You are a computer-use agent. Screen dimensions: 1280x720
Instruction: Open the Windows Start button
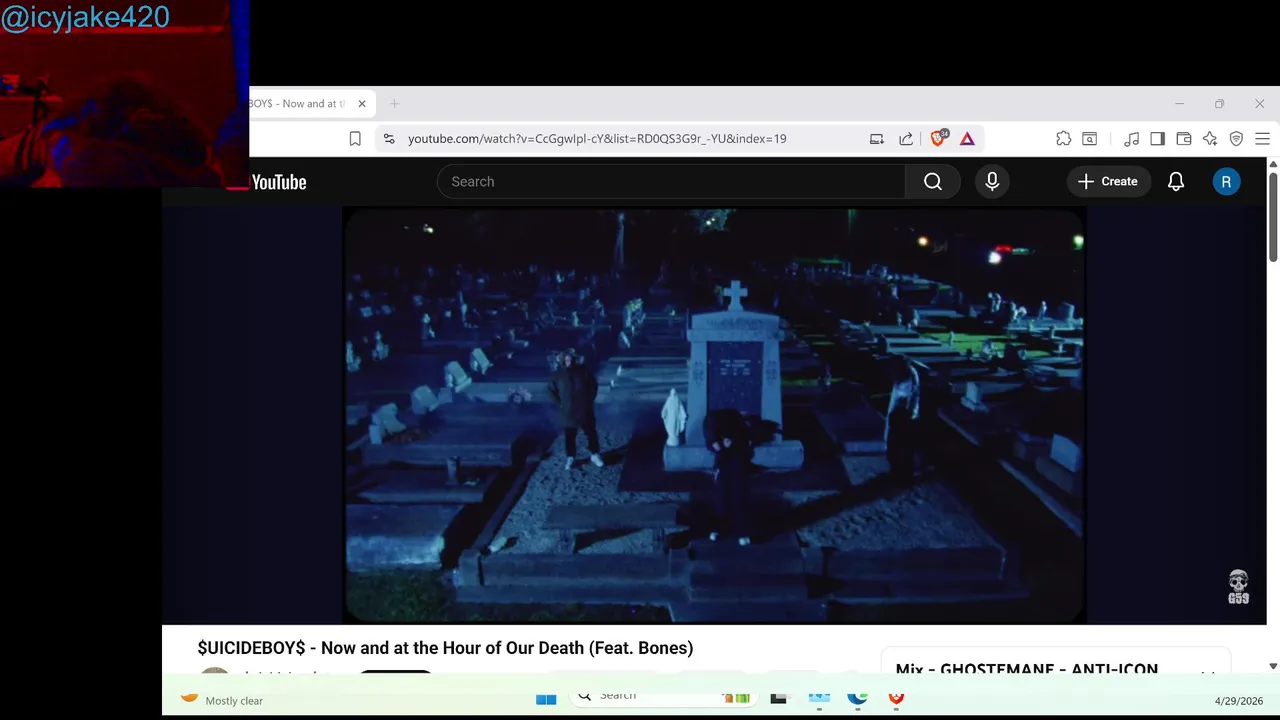[546, 699]
